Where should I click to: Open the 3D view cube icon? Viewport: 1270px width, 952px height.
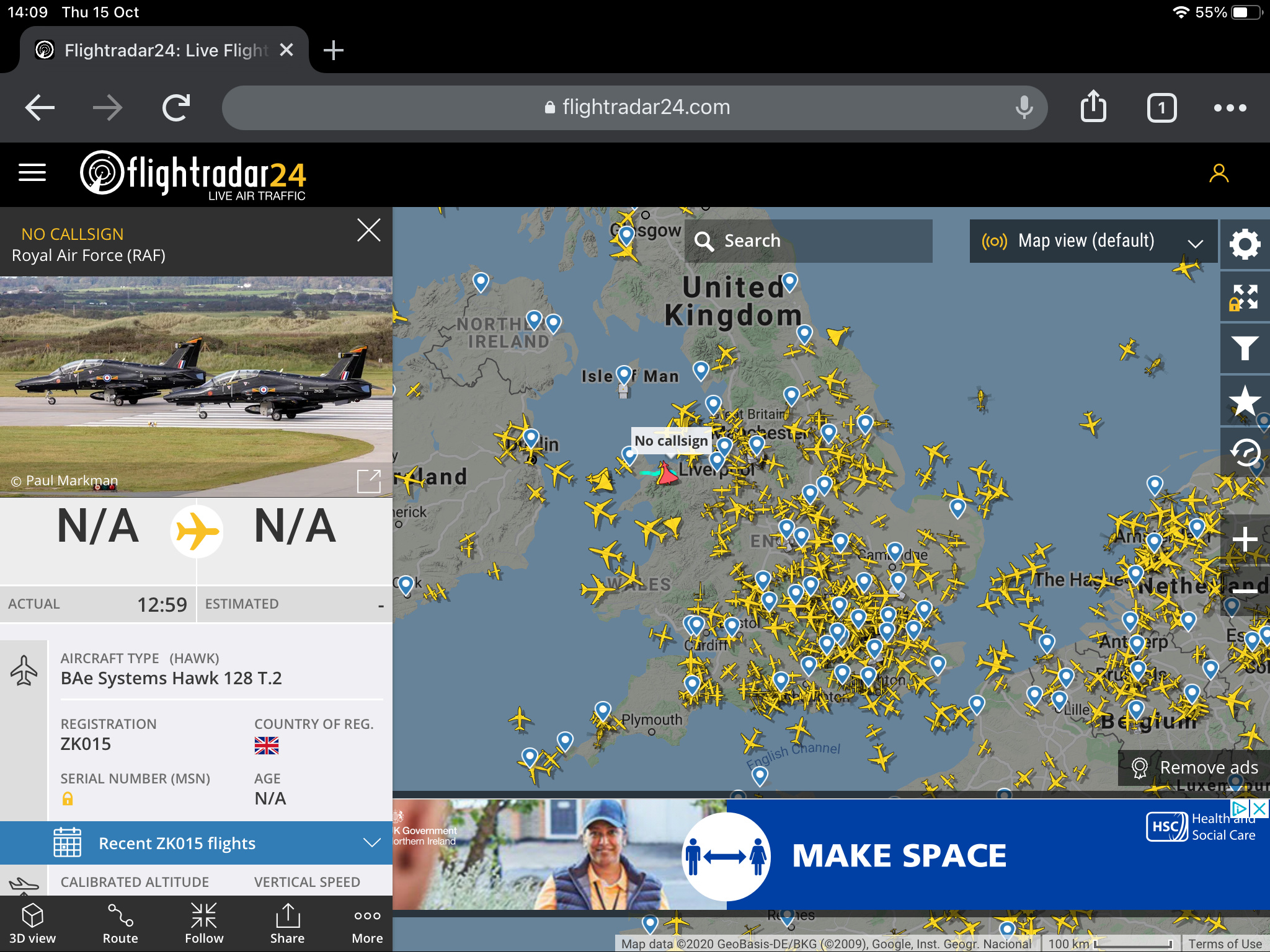tap(32, 923)
